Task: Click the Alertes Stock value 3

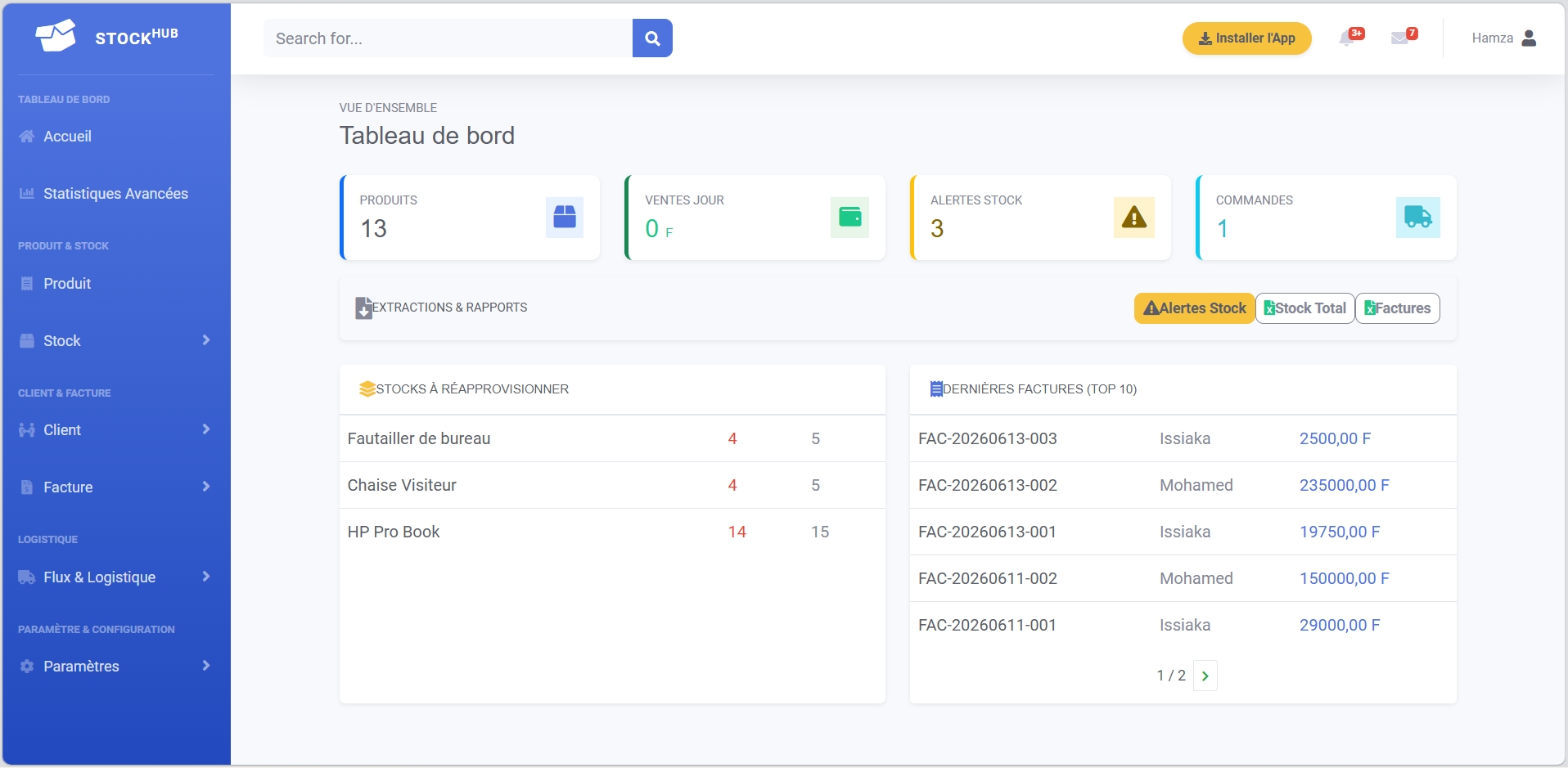Action: pos(937,229)
